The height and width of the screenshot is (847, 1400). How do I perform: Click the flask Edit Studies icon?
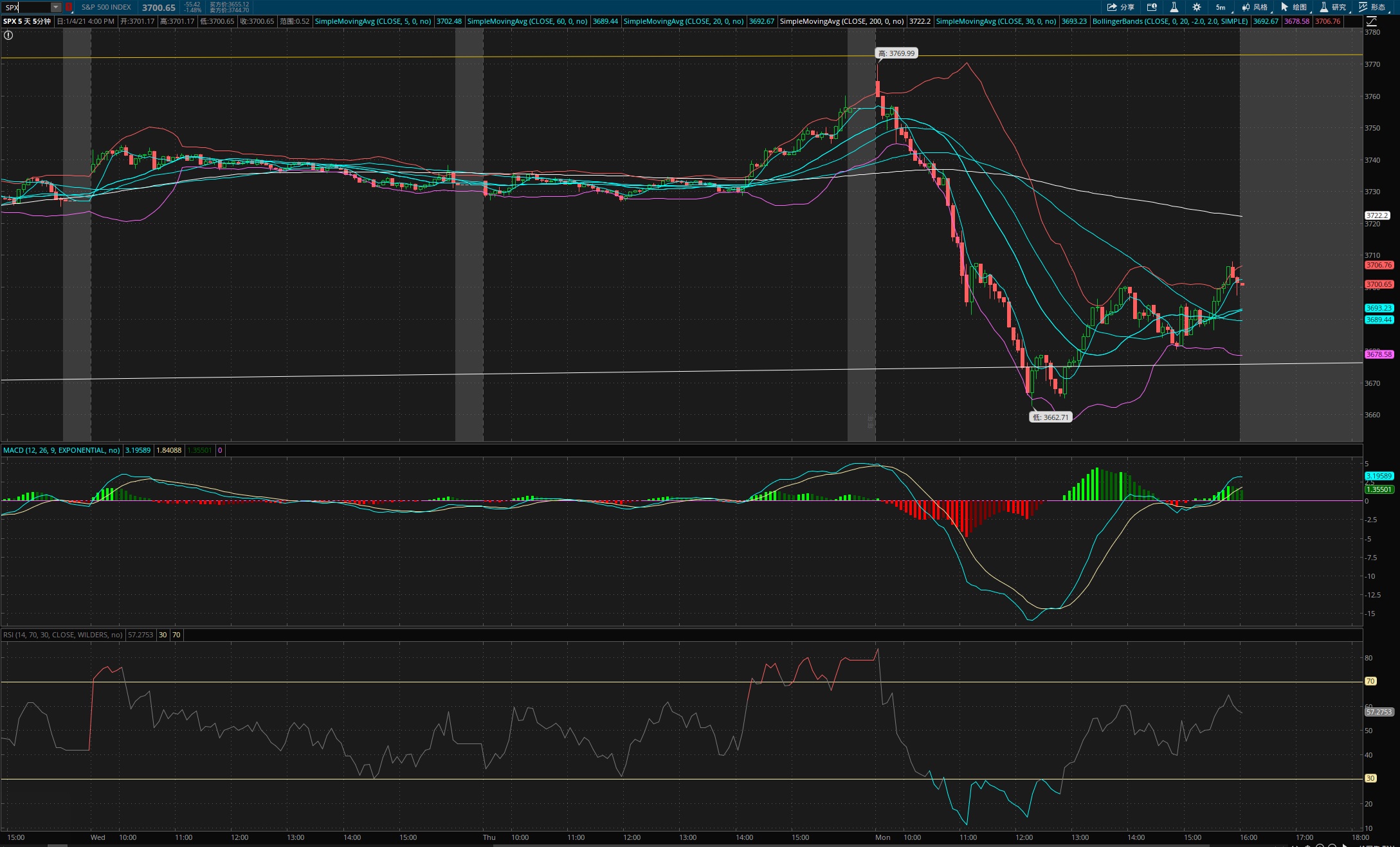click(1174, 7)
